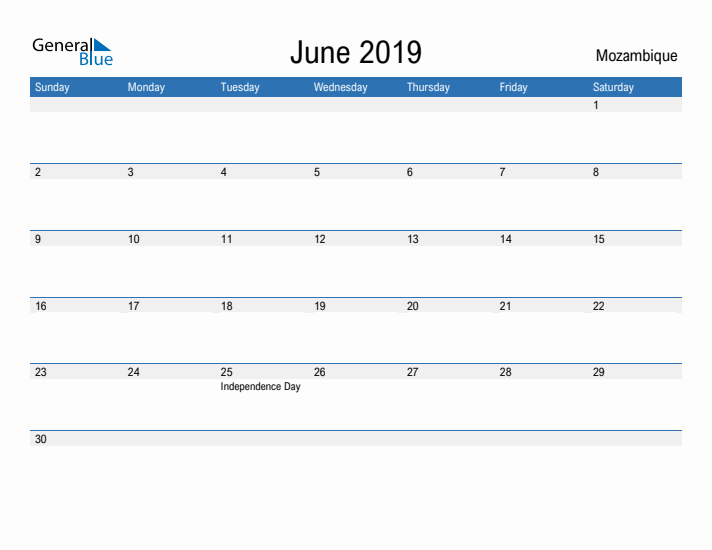Select the Thursday column header
Screen dimensions: 712x550
428,87
